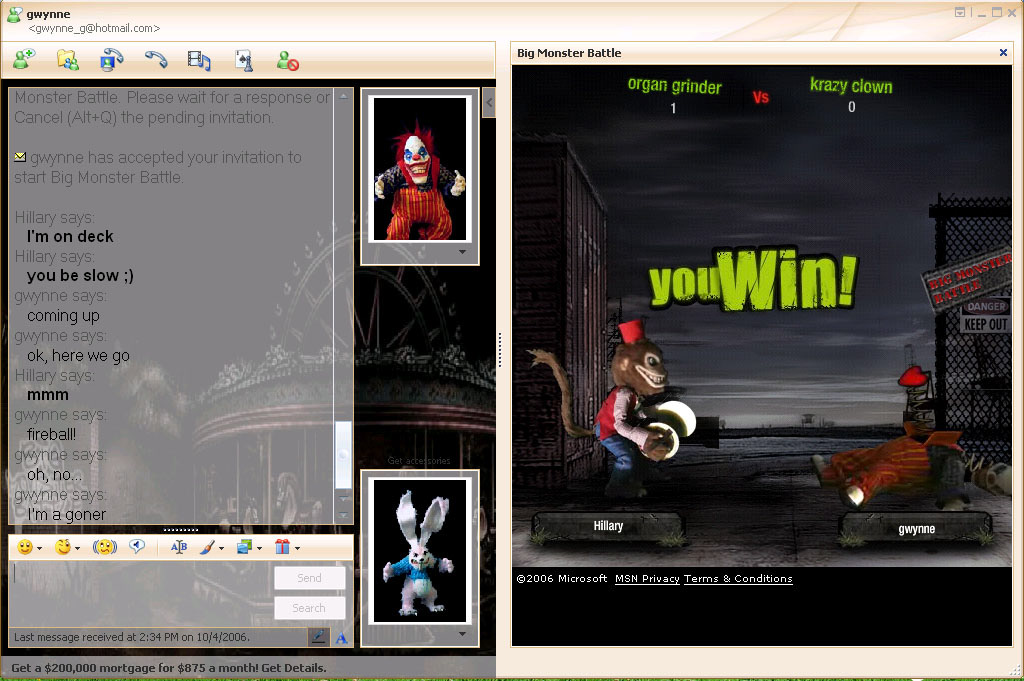1024x681 pixels.
Task: Open window options menu in title bar
Action: point(959,12)
